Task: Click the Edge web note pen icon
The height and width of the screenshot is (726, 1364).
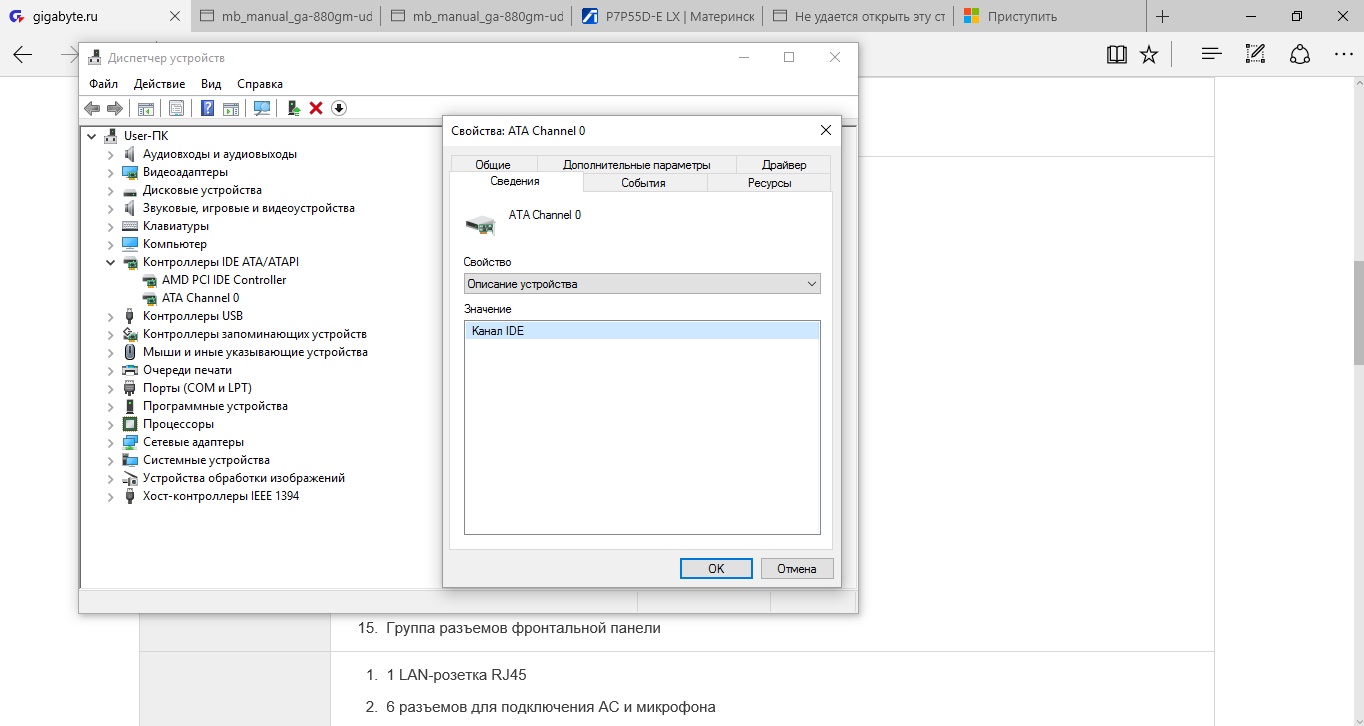Action: pos(1255,54)
